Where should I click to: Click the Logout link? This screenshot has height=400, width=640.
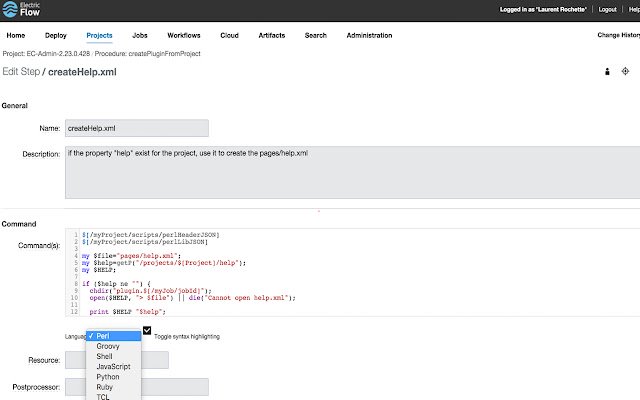607,9
